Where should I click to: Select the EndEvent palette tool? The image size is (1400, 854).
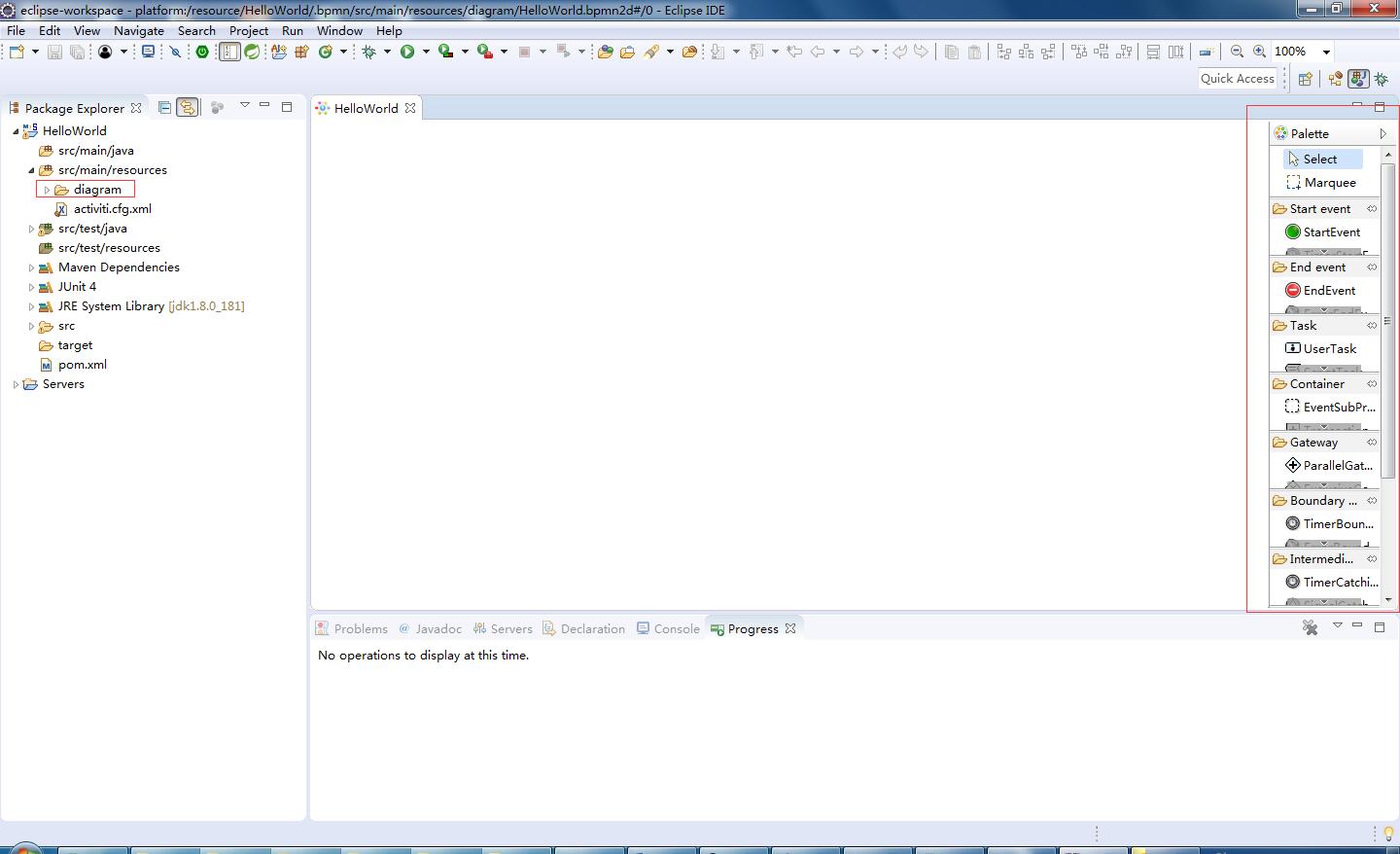tap(1320, 290)
